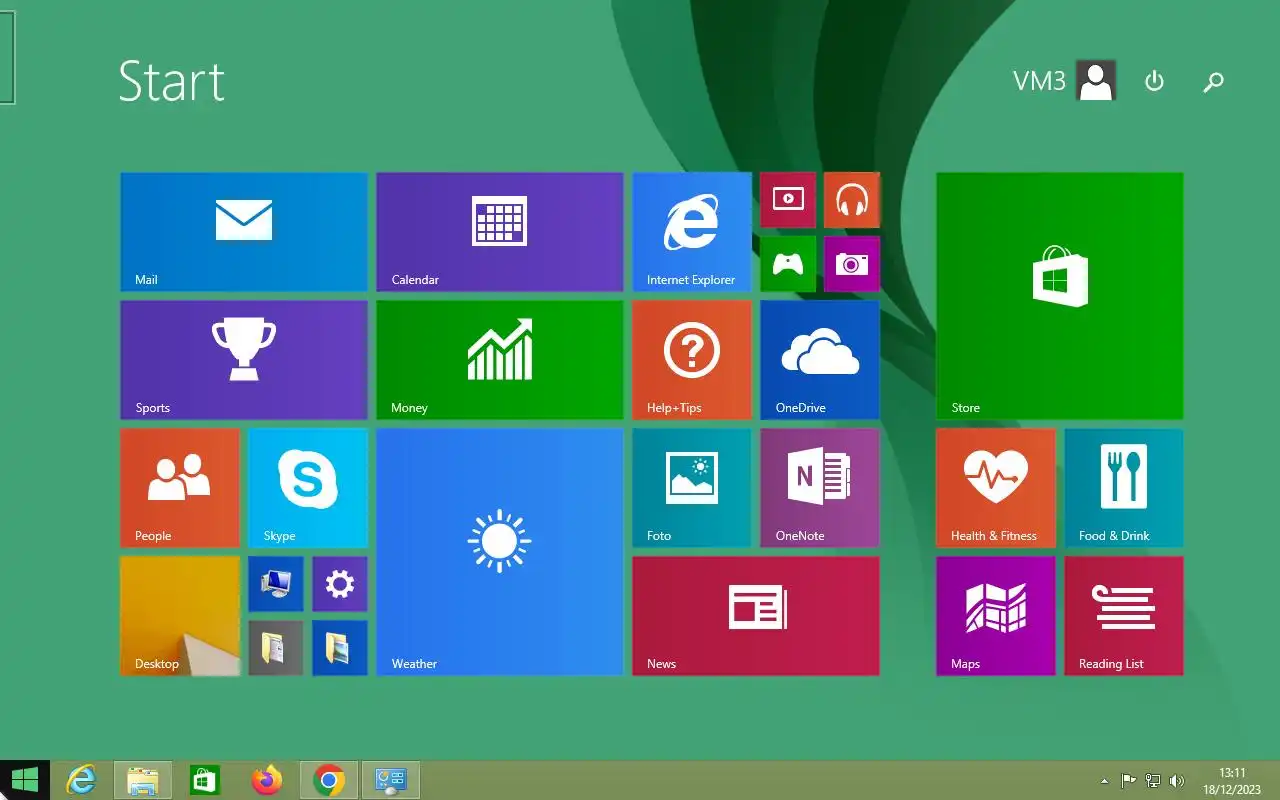Open the Control Panel taskbar icon

pos(390,780)
